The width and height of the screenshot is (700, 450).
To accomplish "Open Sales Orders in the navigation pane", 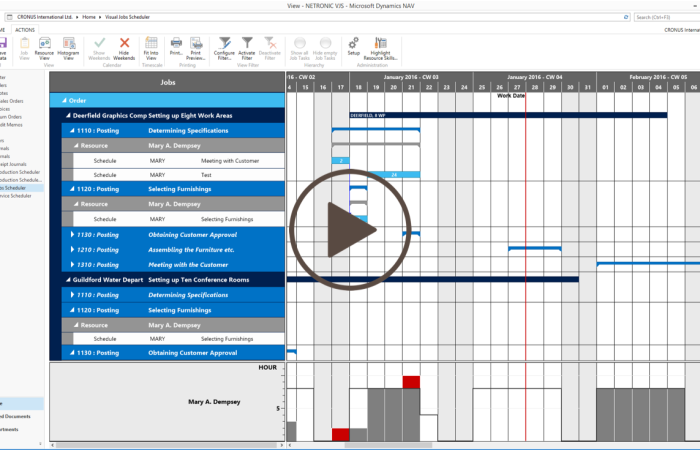I will [x=12, y=101].
